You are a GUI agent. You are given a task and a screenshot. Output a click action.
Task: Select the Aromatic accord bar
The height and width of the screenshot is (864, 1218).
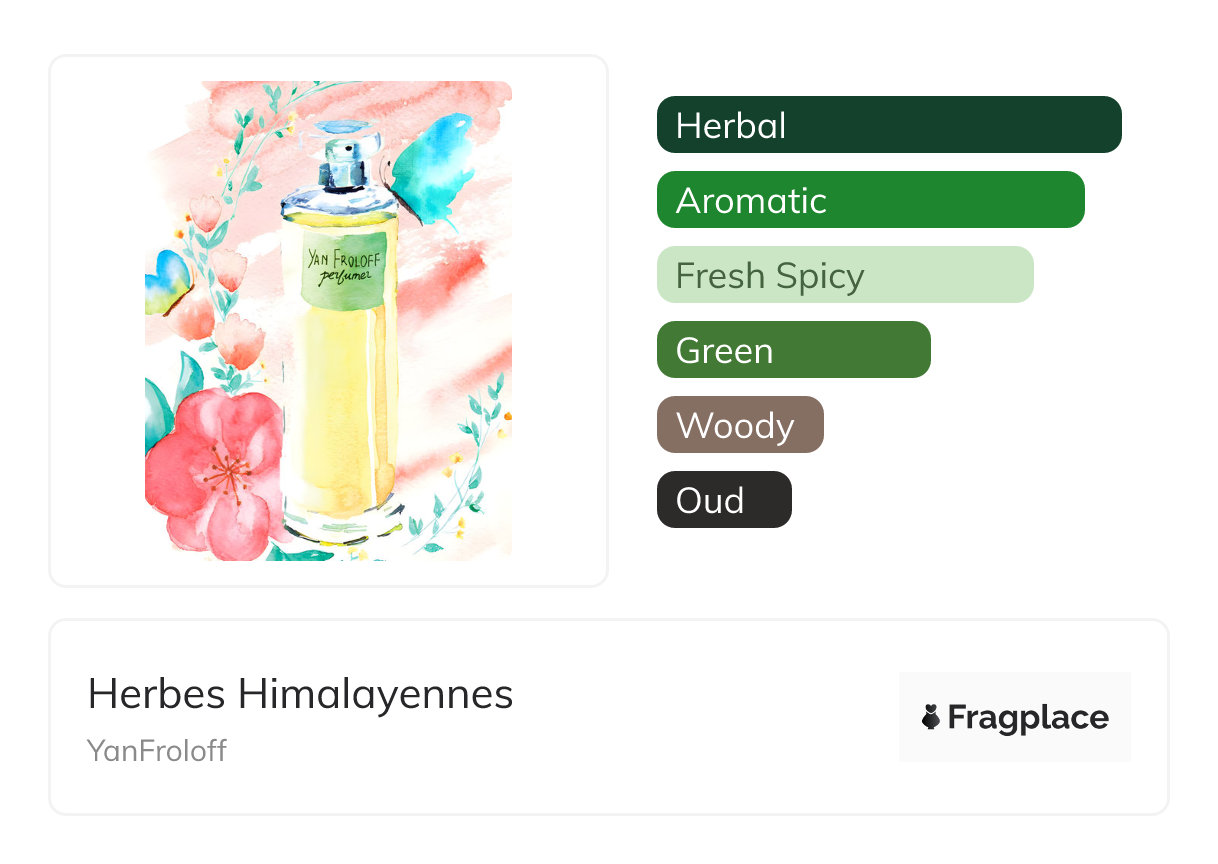[870, 200]
